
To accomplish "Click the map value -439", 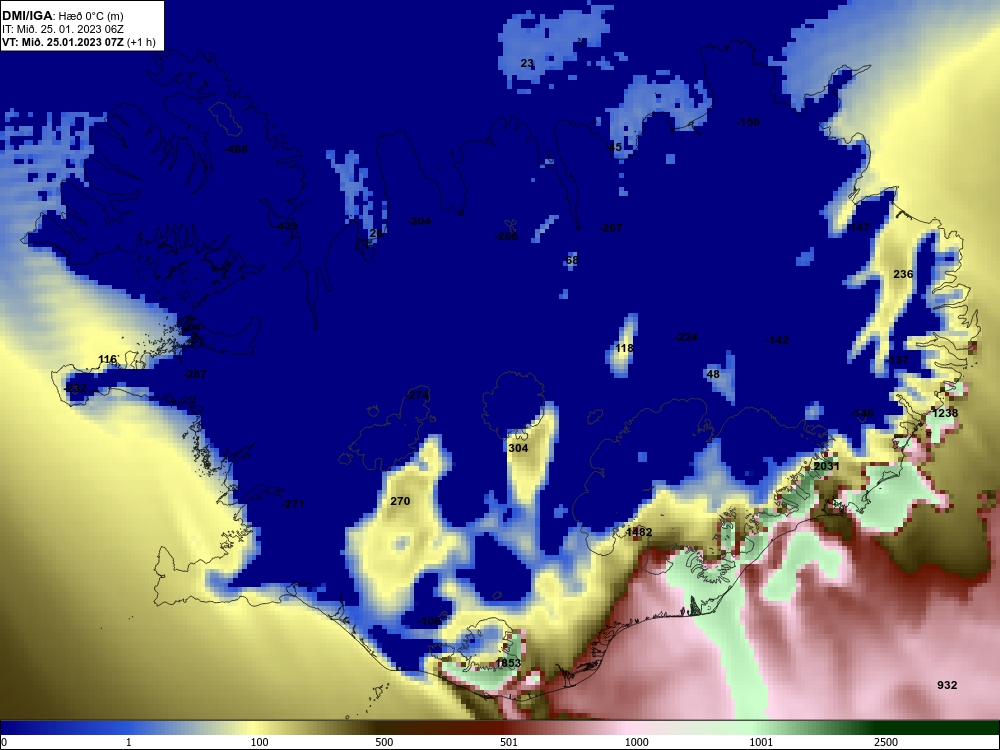I will (x=286, y=226).
